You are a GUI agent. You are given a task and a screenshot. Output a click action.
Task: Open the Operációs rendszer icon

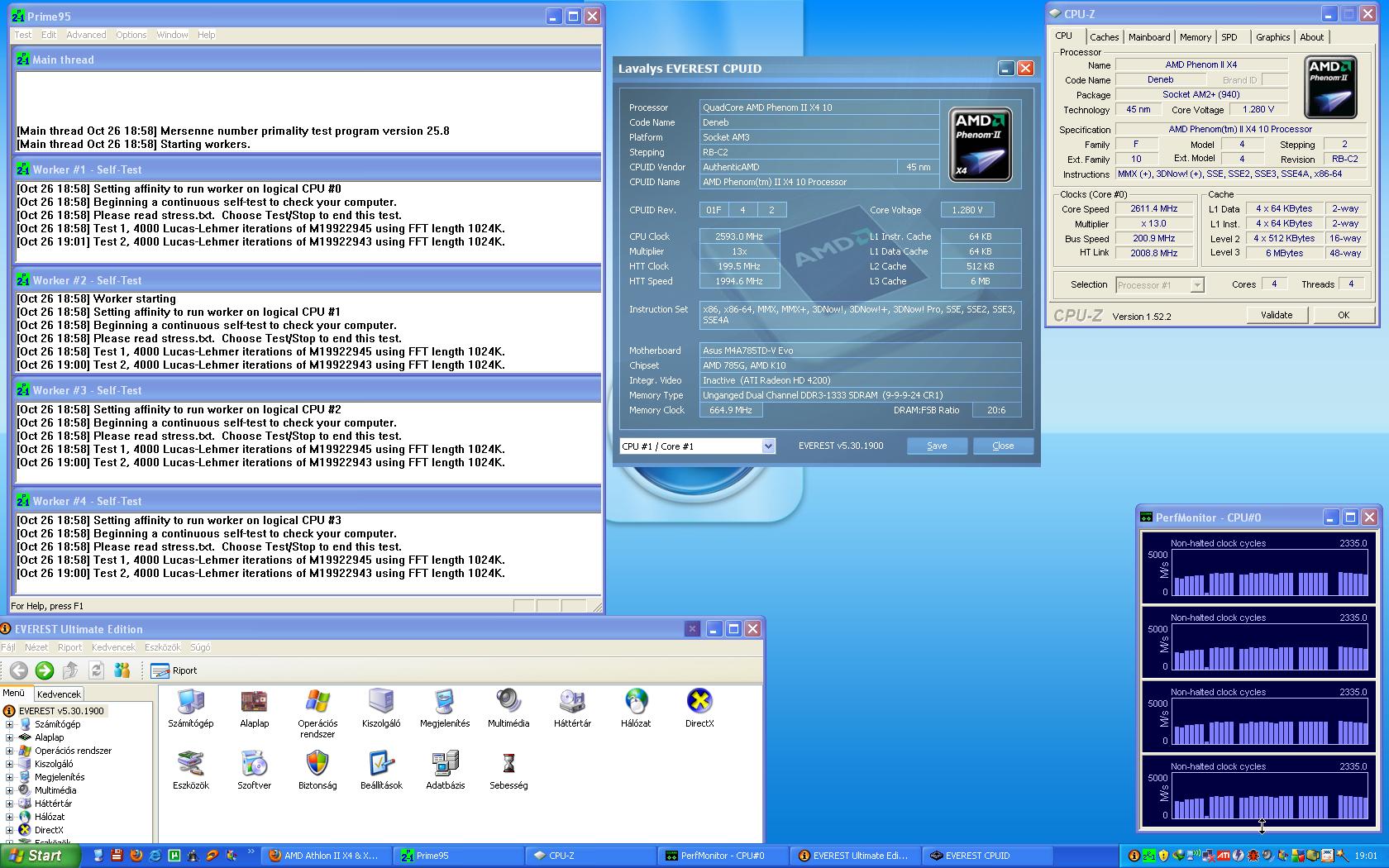[x=317, y=713]
